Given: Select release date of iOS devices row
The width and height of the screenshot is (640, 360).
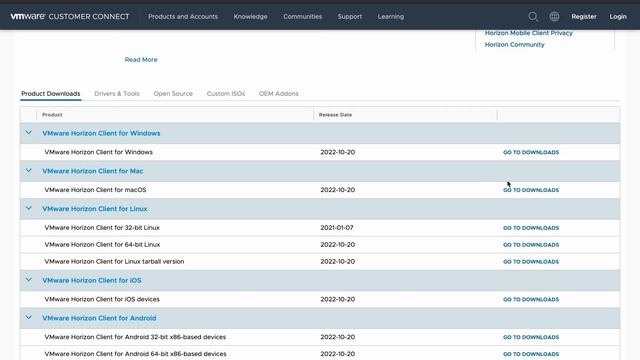Looking at the screenshot, I should coord(338,299).
